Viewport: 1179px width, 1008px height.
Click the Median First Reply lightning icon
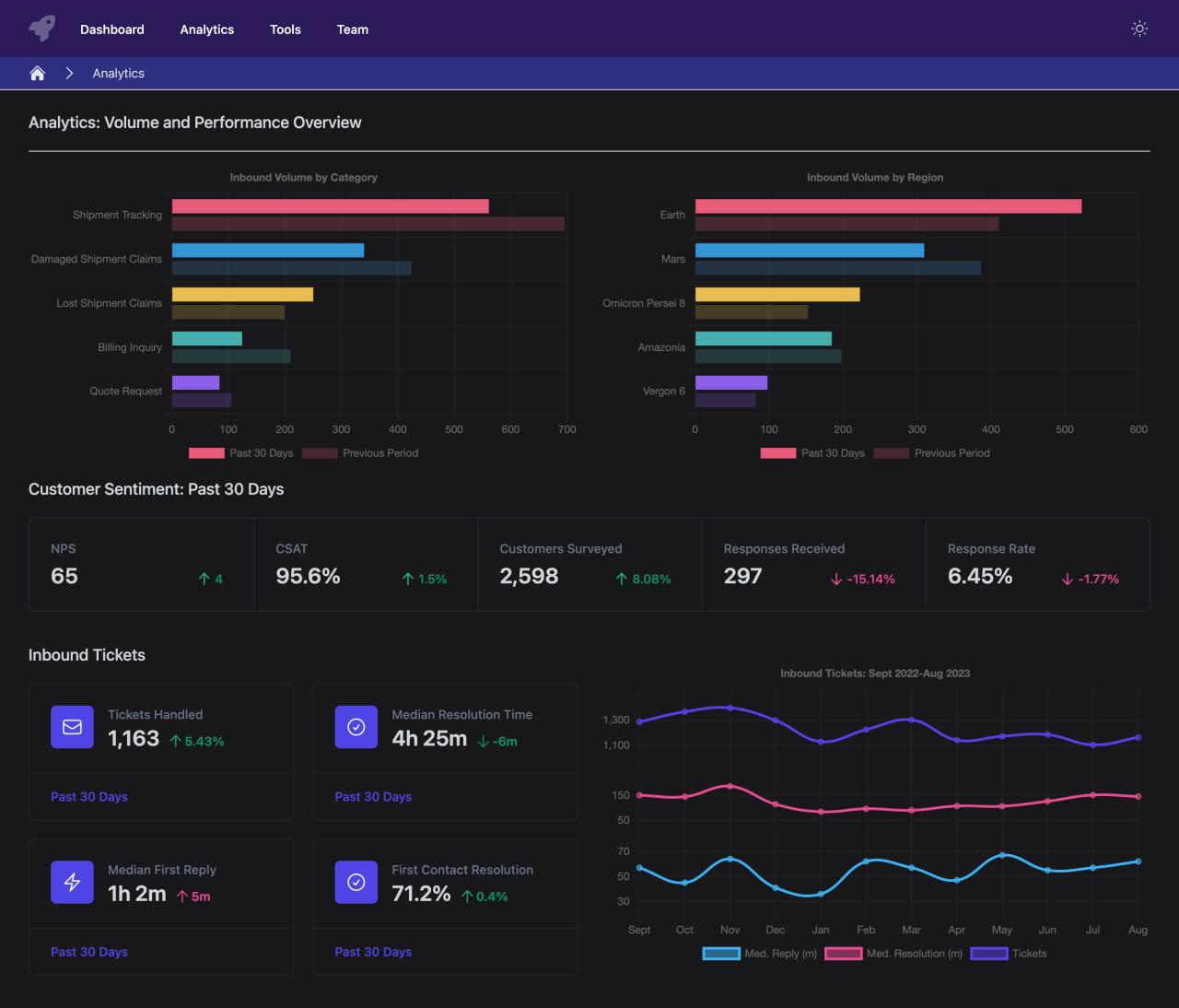pos(72,882)
